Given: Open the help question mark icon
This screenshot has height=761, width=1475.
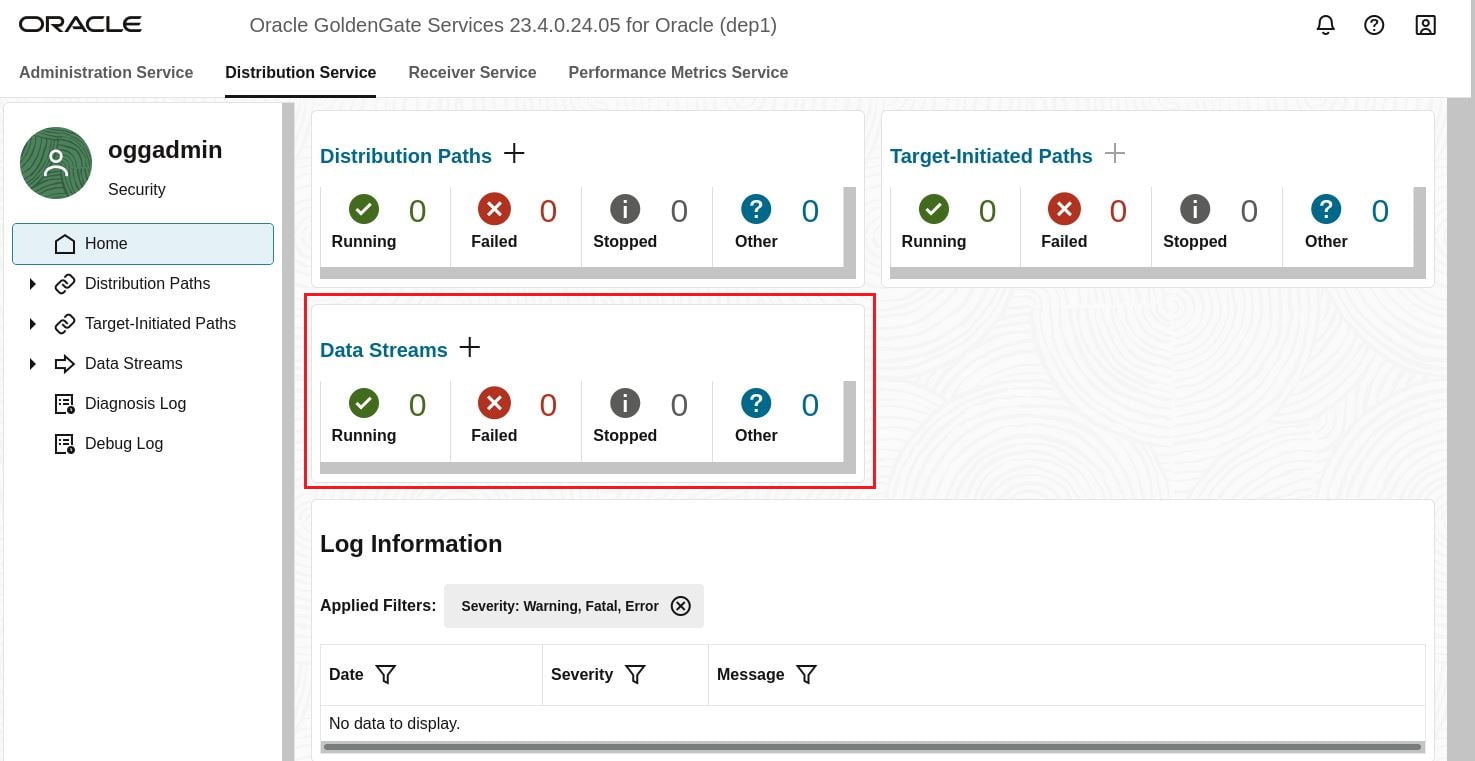Looking at the screenshot, I should point(1374,25).
